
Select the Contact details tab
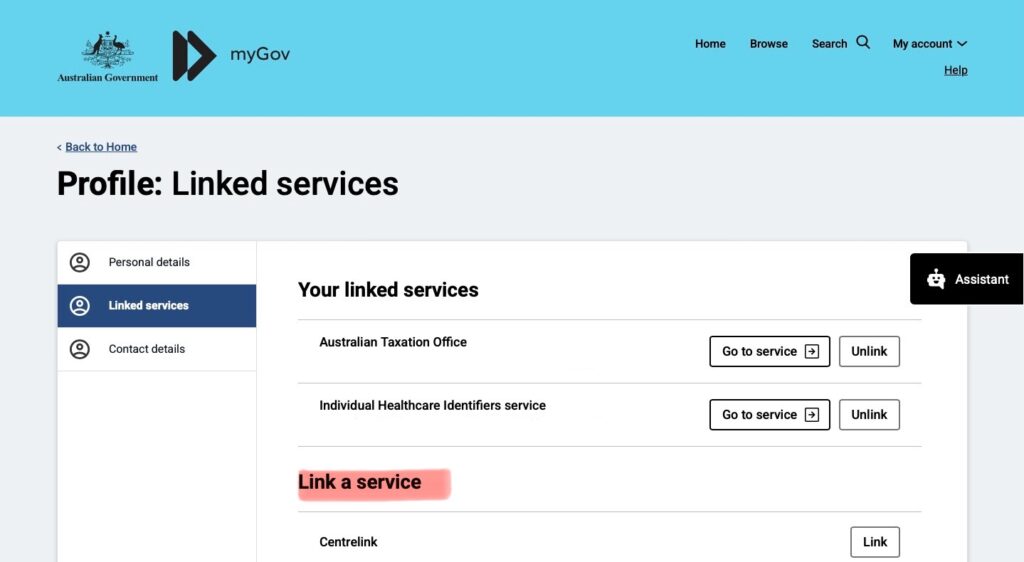(157, 349)
